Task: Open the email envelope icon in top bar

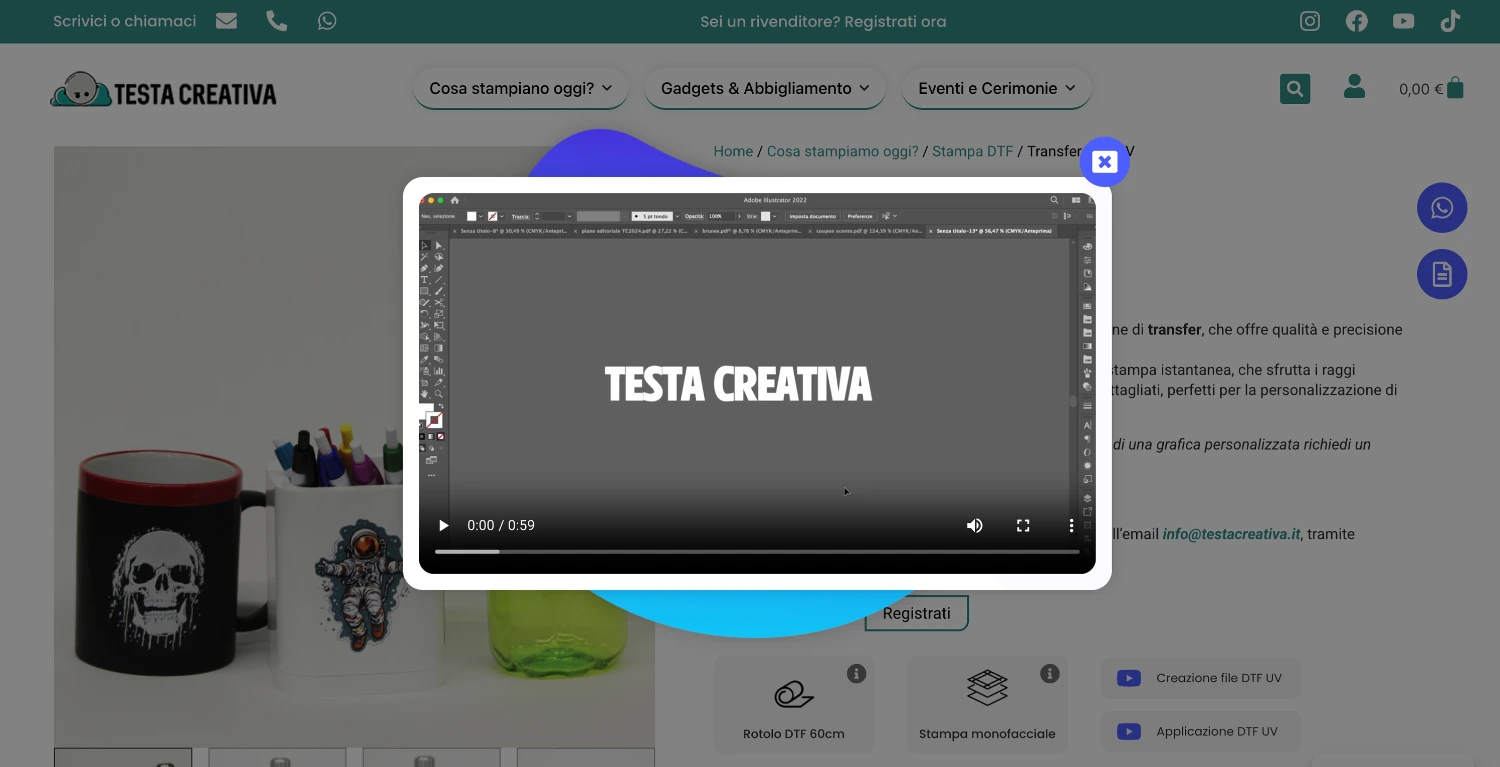Action: coord(227,21)
